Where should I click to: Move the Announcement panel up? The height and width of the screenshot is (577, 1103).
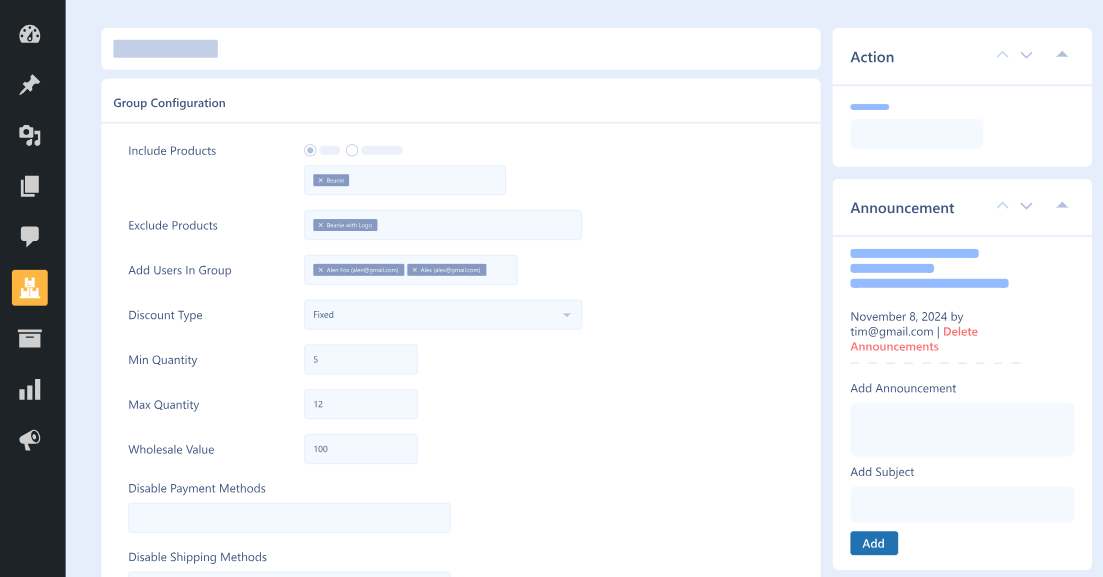click(1002, 205)
